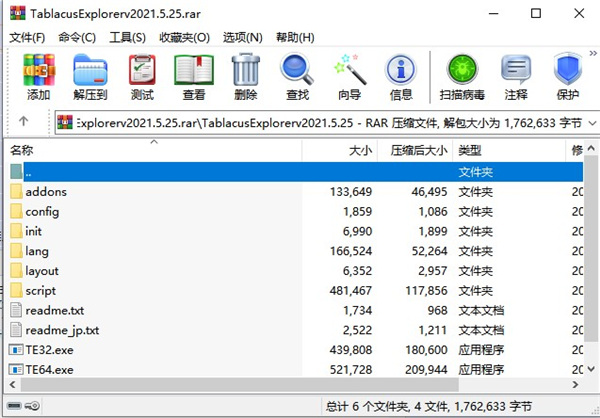
Task: Select the config folder
Action: [295, 212]
